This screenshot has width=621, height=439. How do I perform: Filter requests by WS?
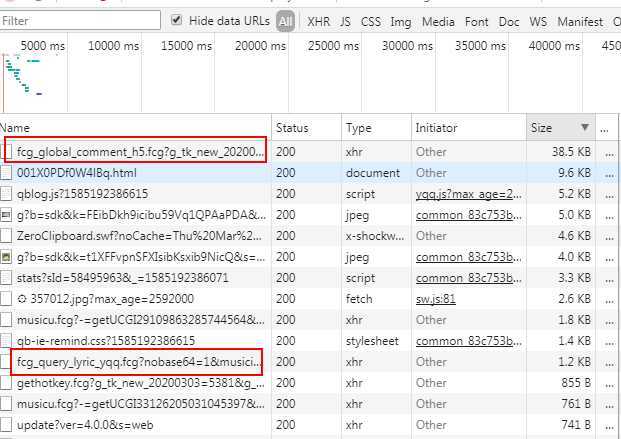(538, 21)
